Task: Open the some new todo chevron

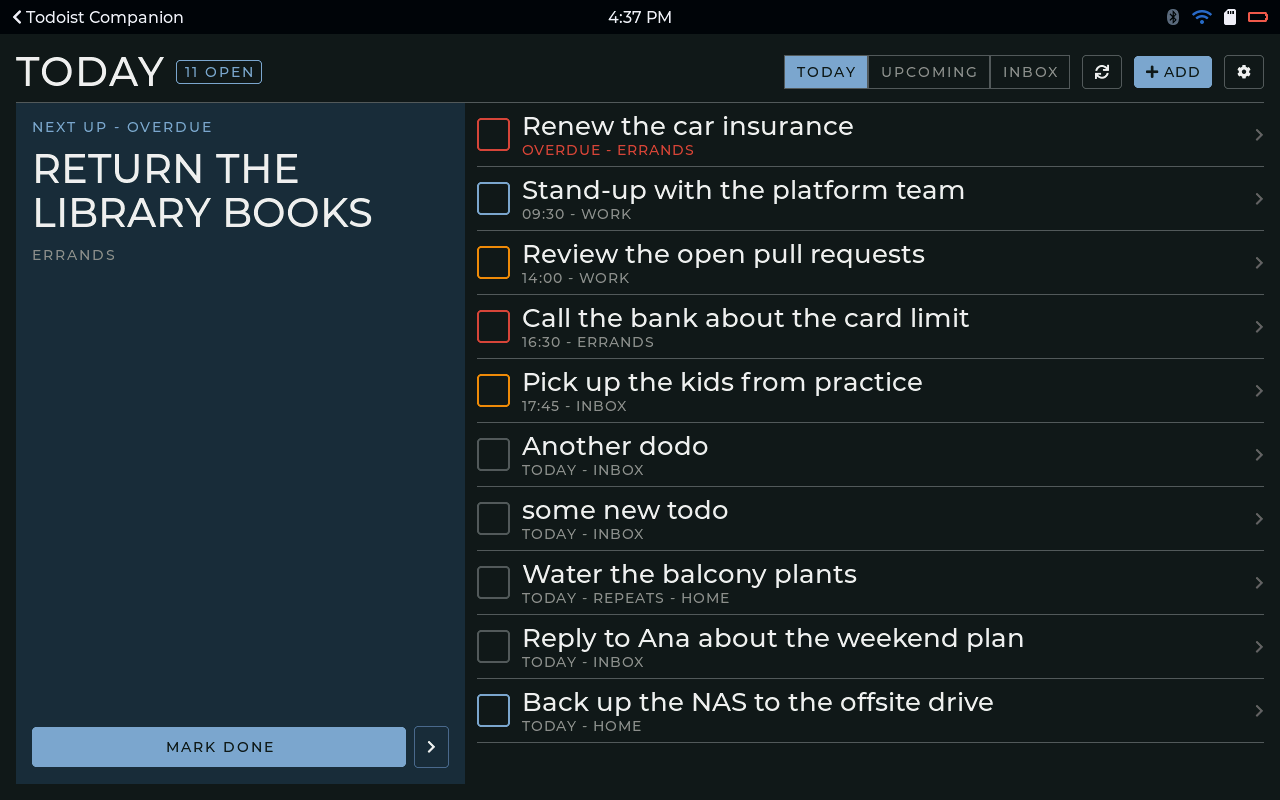Action: pyautogui.click(x=1259, y=519)
